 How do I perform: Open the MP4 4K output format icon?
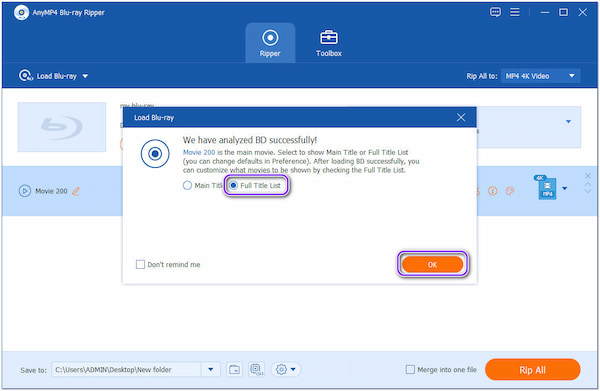coord(546,187)
